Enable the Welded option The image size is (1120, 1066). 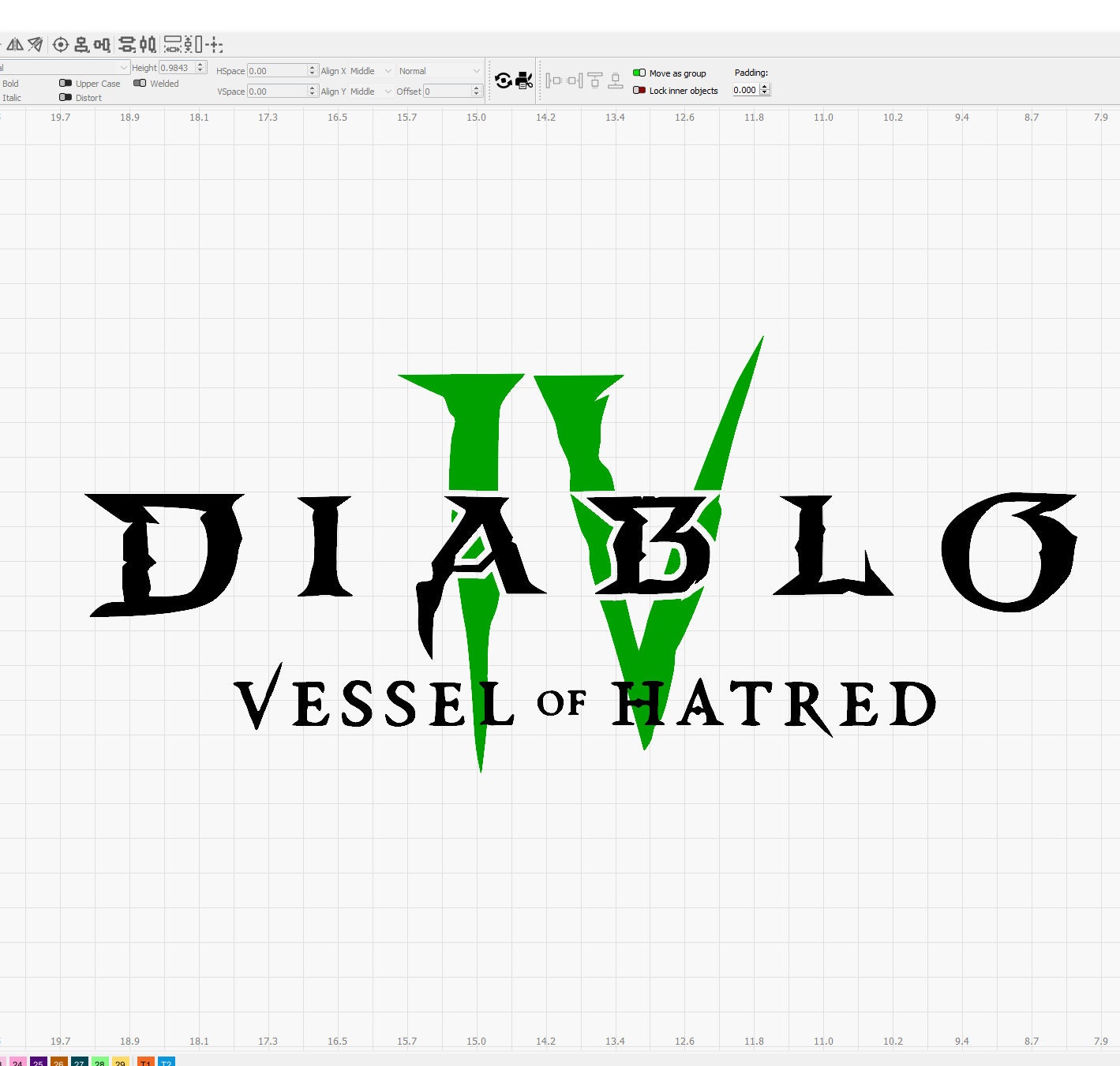(140, 84)
